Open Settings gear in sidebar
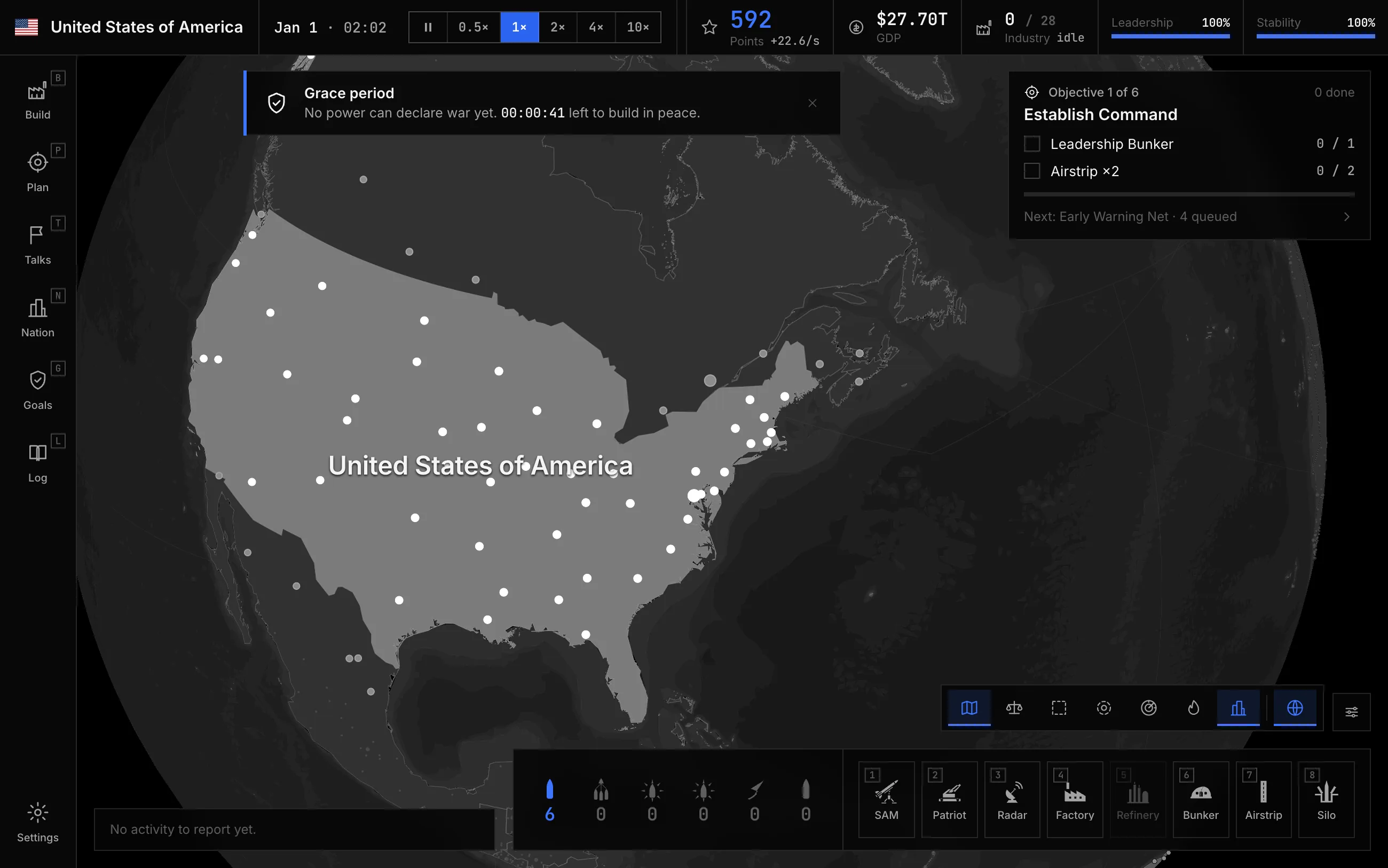1388x868 pixels. pyautogui.click(x=38, y=822)
